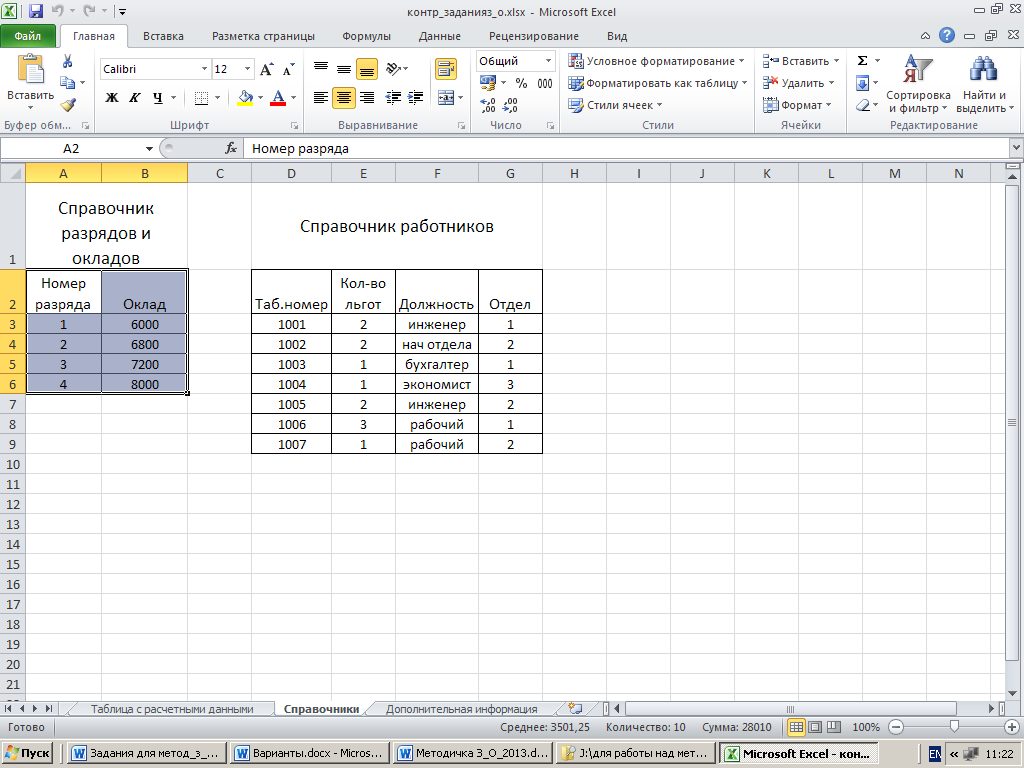Open Варианты.docx taskbar button
Viewport: 1024px width, 768px height.
311,753
